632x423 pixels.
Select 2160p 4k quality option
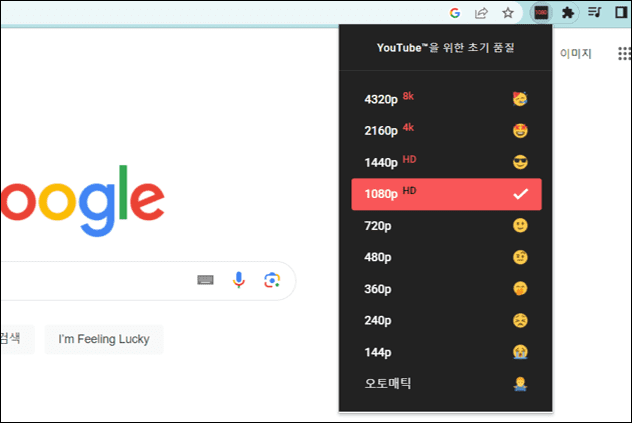(x=446, y=131)
